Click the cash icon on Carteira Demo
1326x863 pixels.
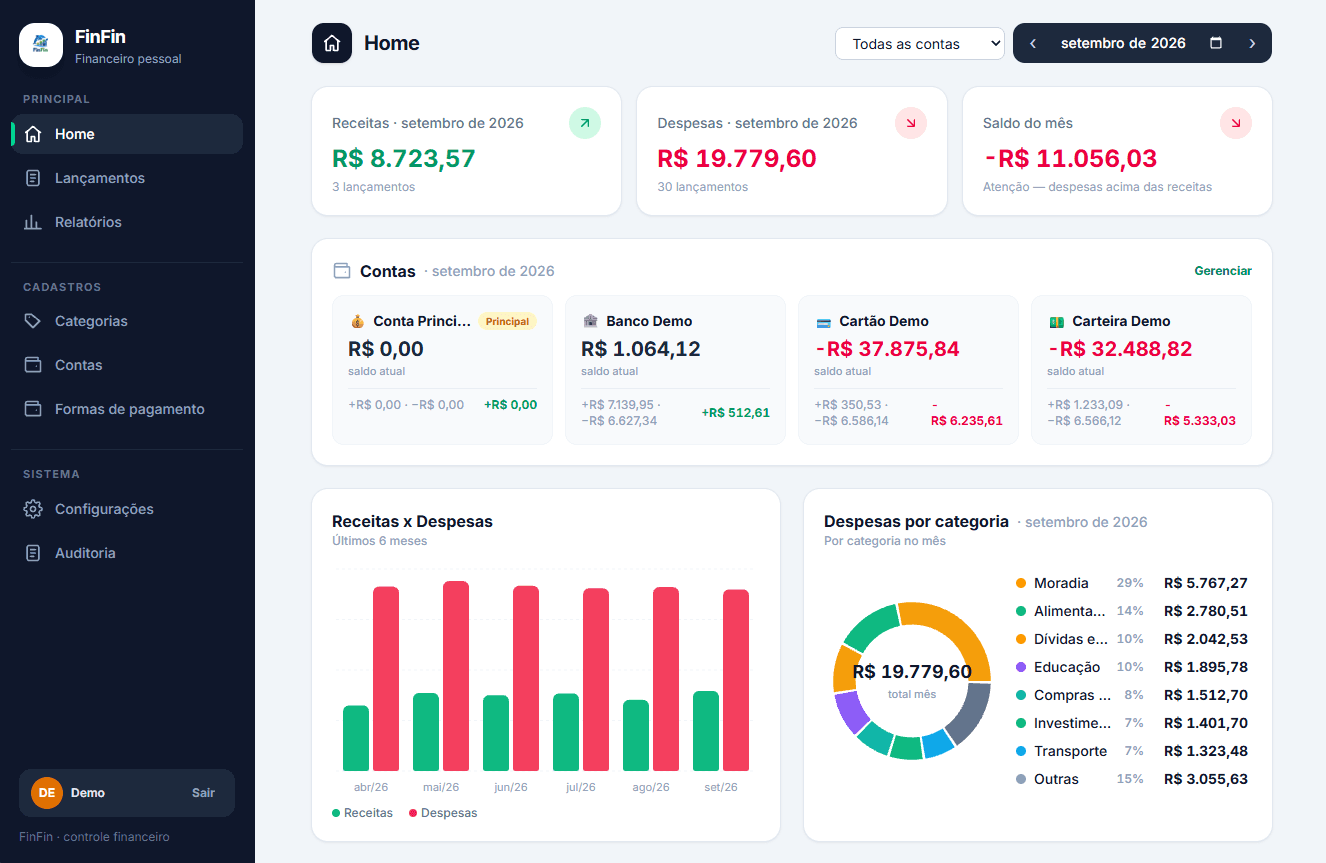[x=1056, y=322]
